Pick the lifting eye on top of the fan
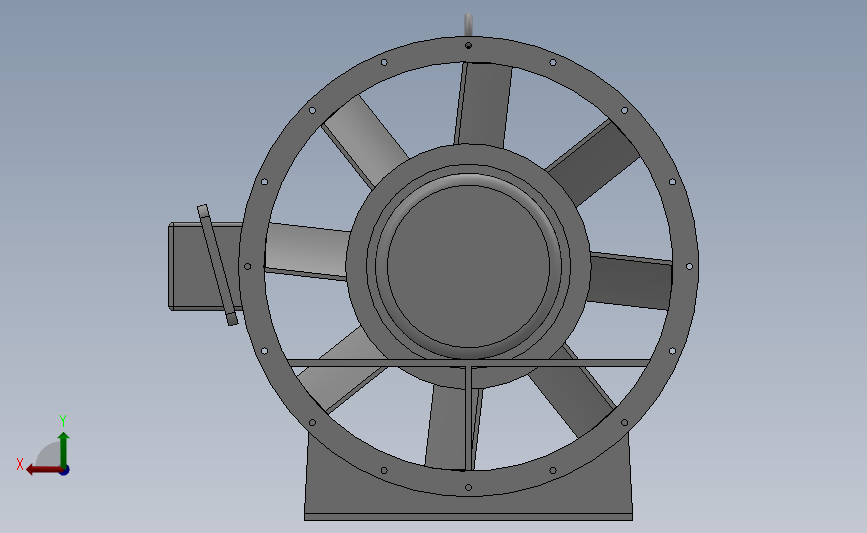This screenshot has height=533, width=867. point(468,25)
